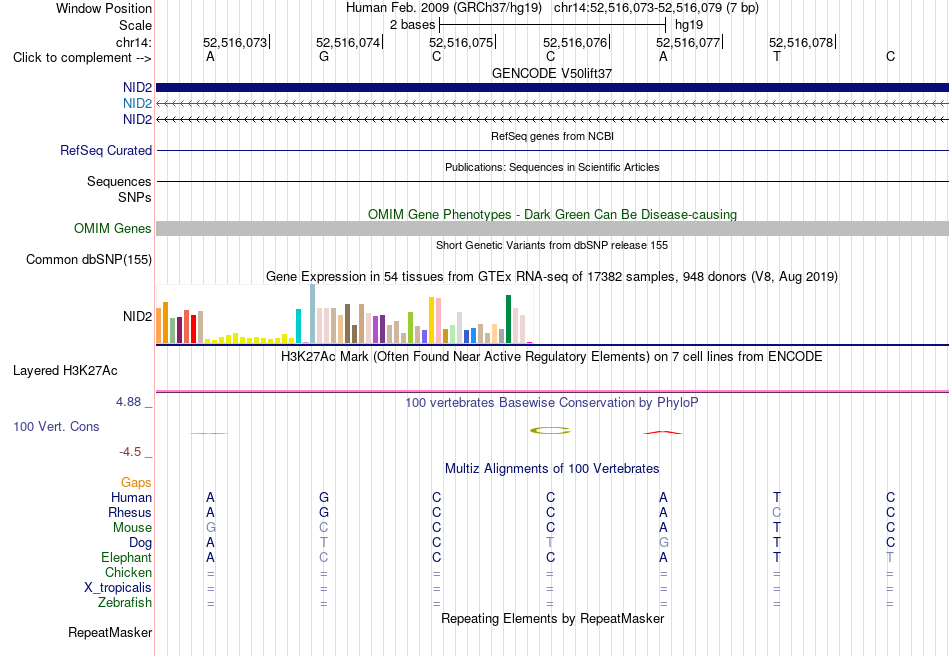Image resolution: width=950 pixels, height=656 pixels.
Task: Click the GENCODE V50lift37 track title
Action: pos(552,73)
